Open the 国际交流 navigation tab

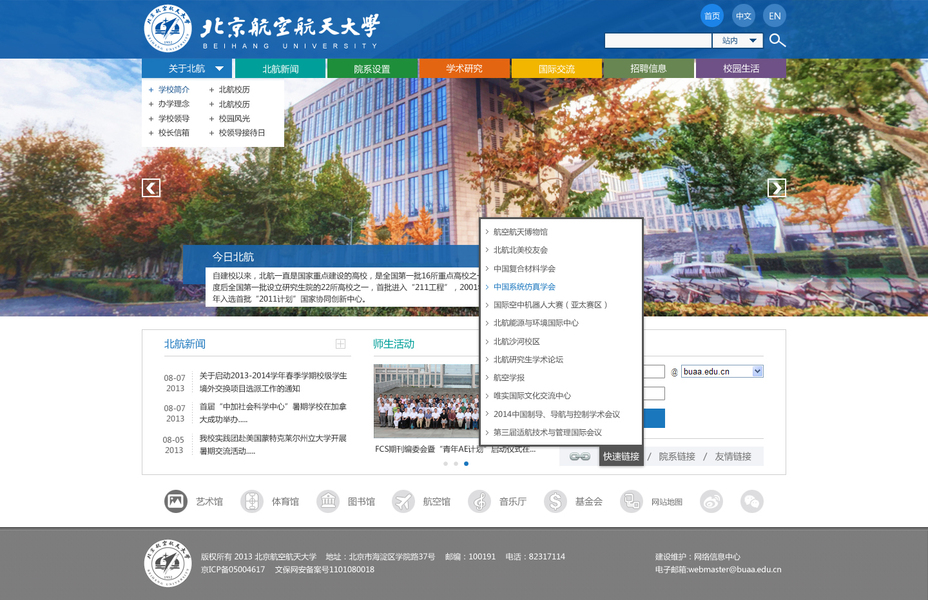coord(557,69)
